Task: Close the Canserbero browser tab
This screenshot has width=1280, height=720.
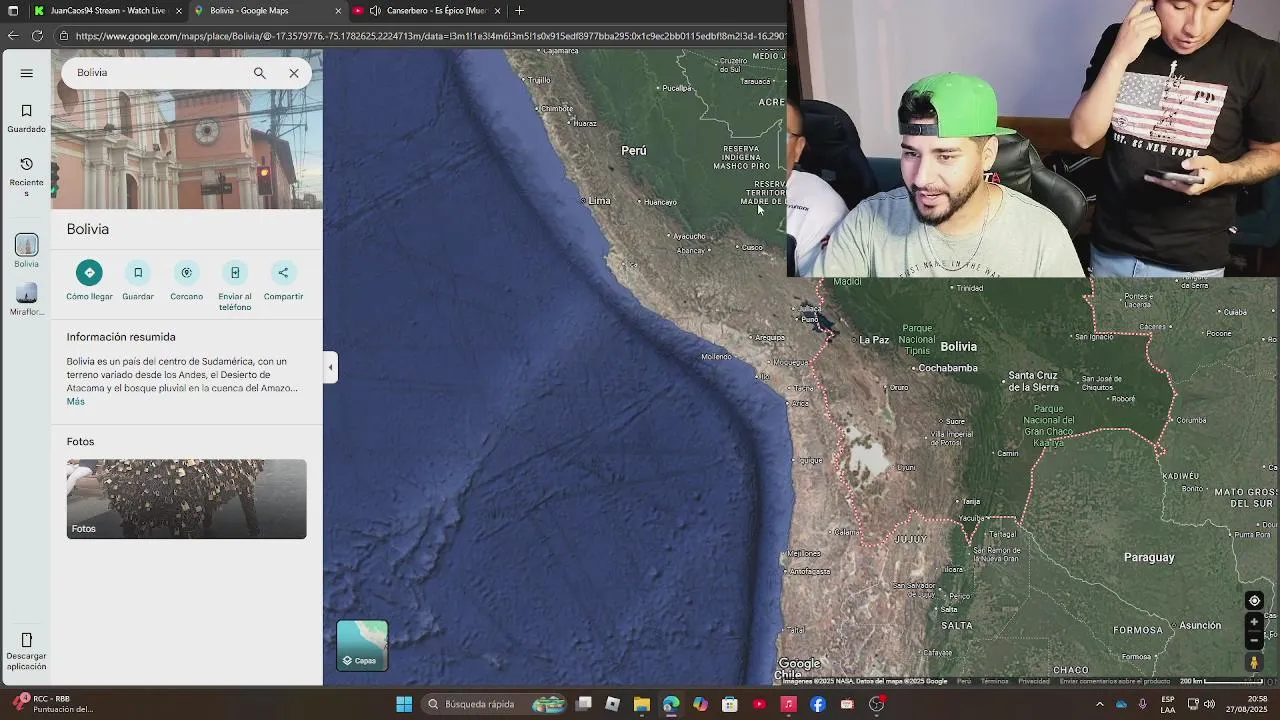Action: [497, 11]
